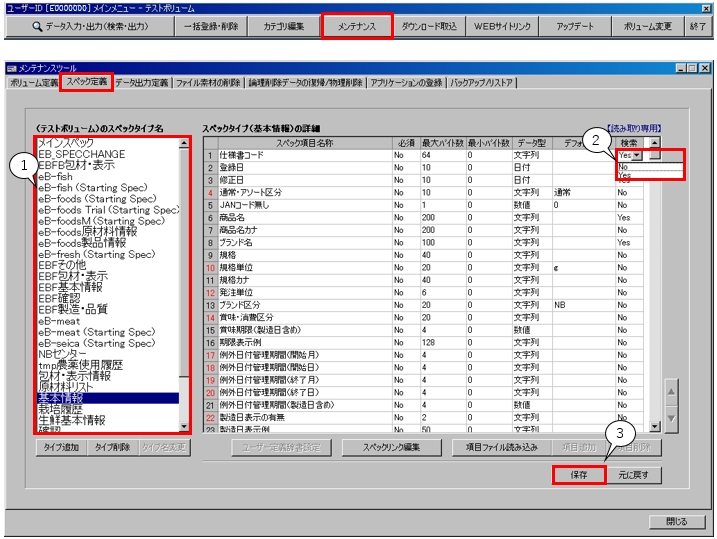Select 期限表示例 item cell
The height and width of the screenshot is (539, 717).
click(x=305, y=342)
